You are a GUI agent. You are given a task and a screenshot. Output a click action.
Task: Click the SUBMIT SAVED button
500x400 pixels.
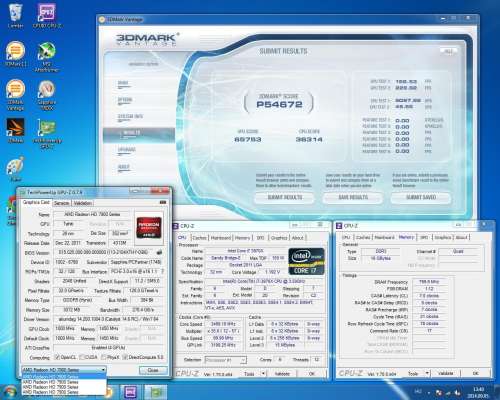coord(421,197)
